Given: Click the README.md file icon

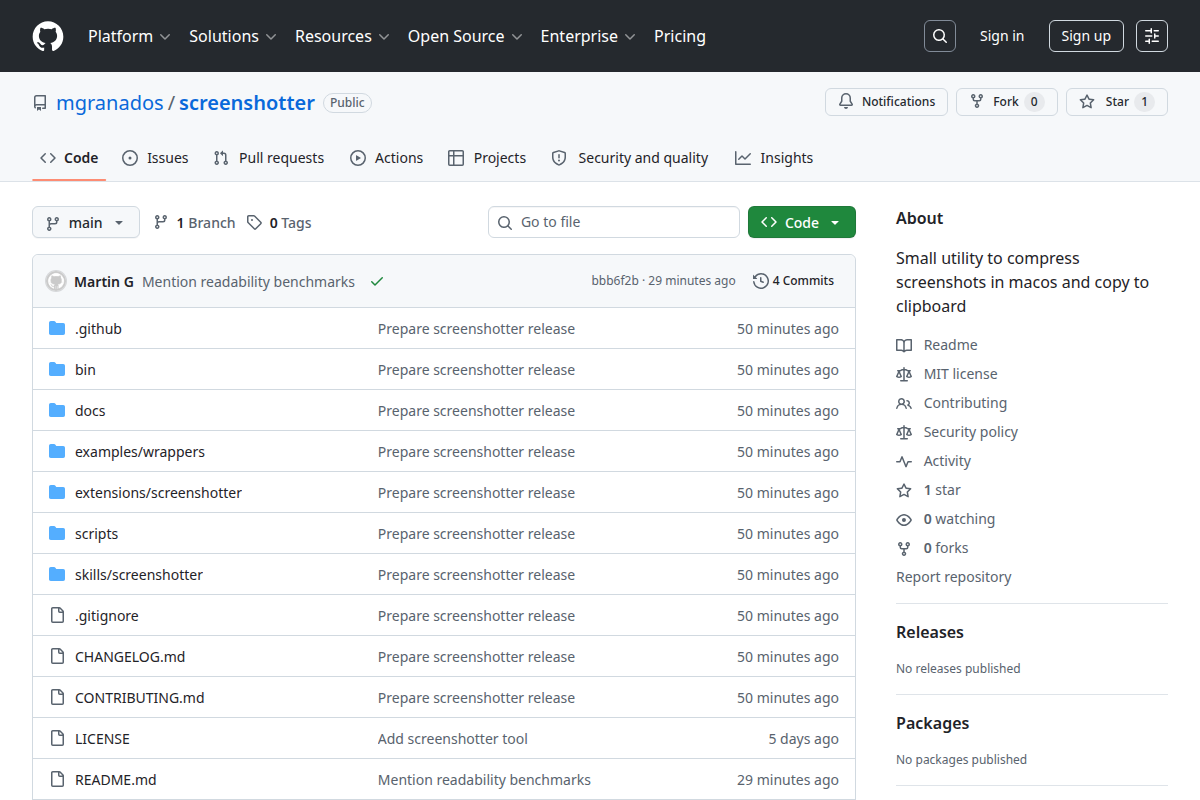Looking at the screenshot, I should click(57, 780).
